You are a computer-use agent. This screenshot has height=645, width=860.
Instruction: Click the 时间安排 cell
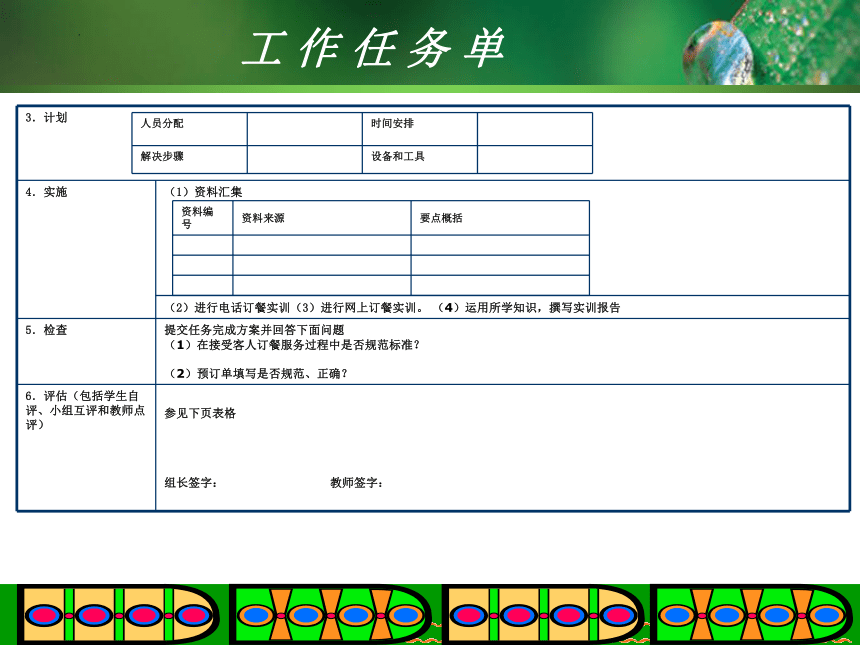[x=420, y=129]
